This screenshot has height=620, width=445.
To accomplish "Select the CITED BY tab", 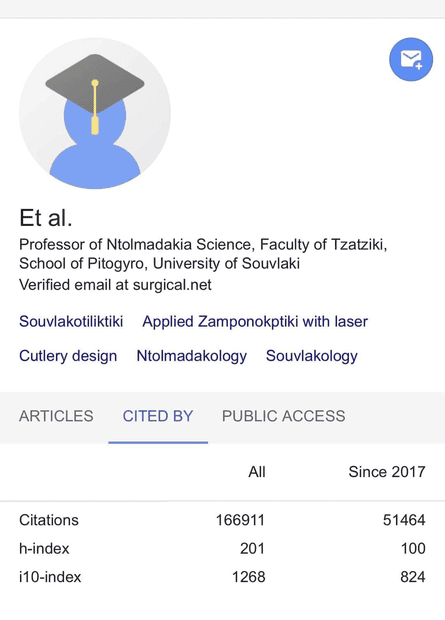I will 158,416.
